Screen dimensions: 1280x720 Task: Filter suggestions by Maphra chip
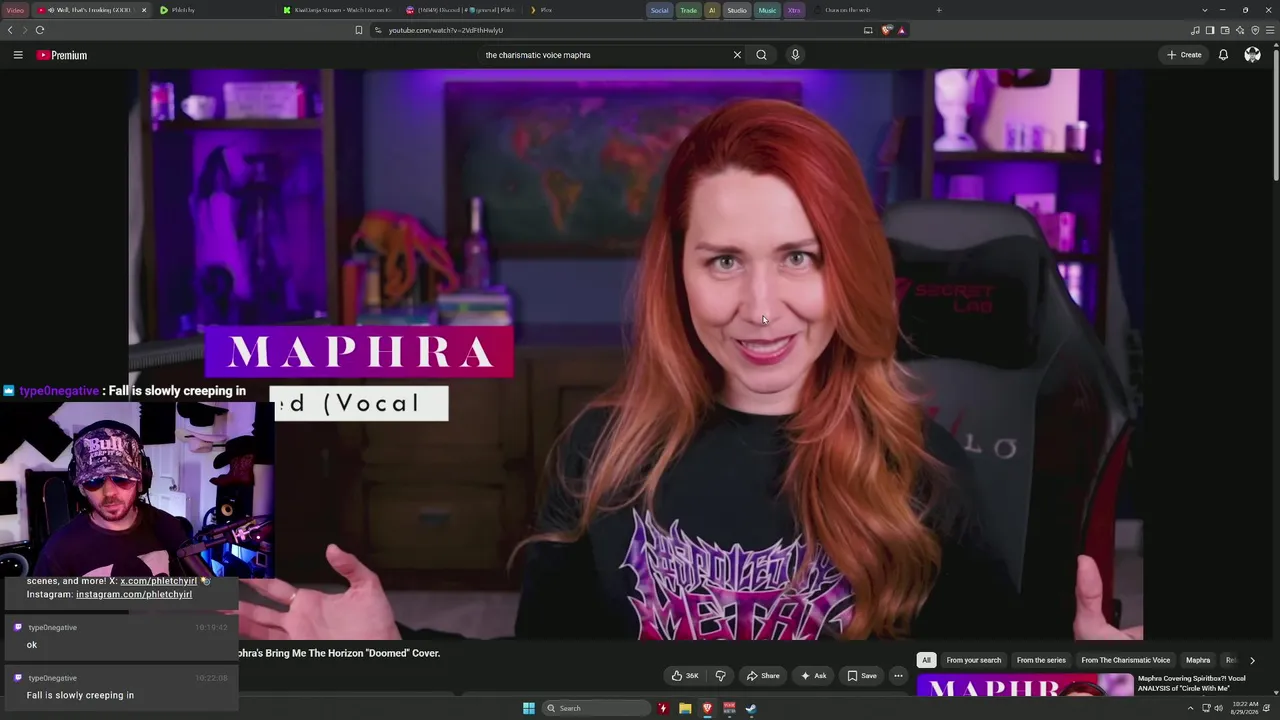pyautogui.click(x=1198, y=660)
